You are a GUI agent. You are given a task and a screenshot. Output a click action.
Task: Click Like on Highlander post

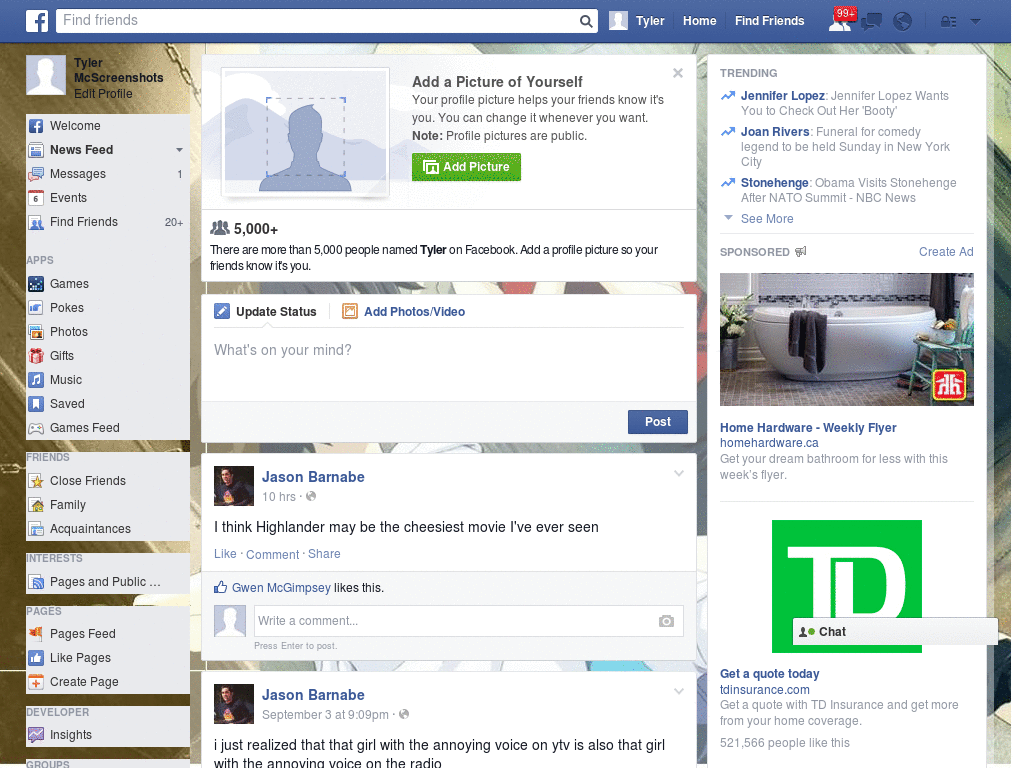tap(225, 554)
